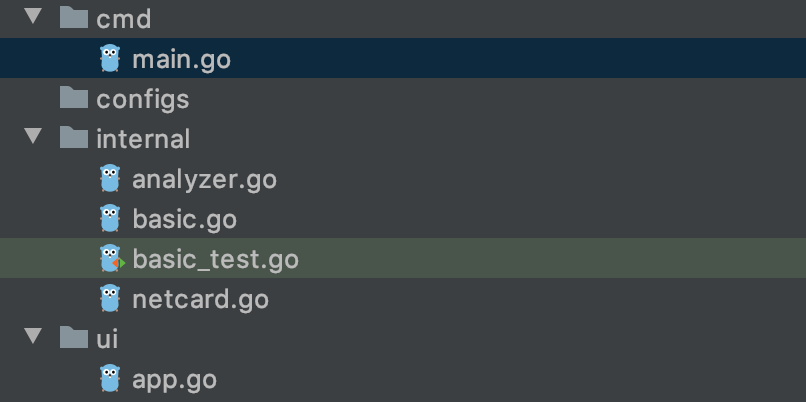Select the configs folder label
Viewport: 806px width, 402px height.
142,99
